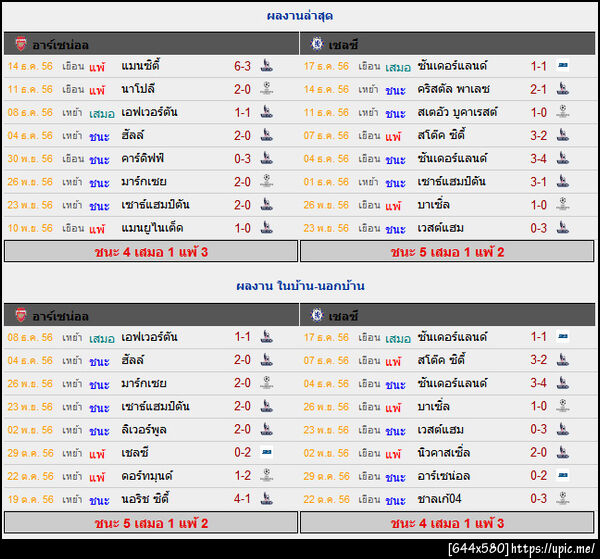Screen dimensions: 600x559
Task: Click อาร์เซน่อล name in ในบ้าน-นอกบ้าน header
Action: (x=60, y=316)
